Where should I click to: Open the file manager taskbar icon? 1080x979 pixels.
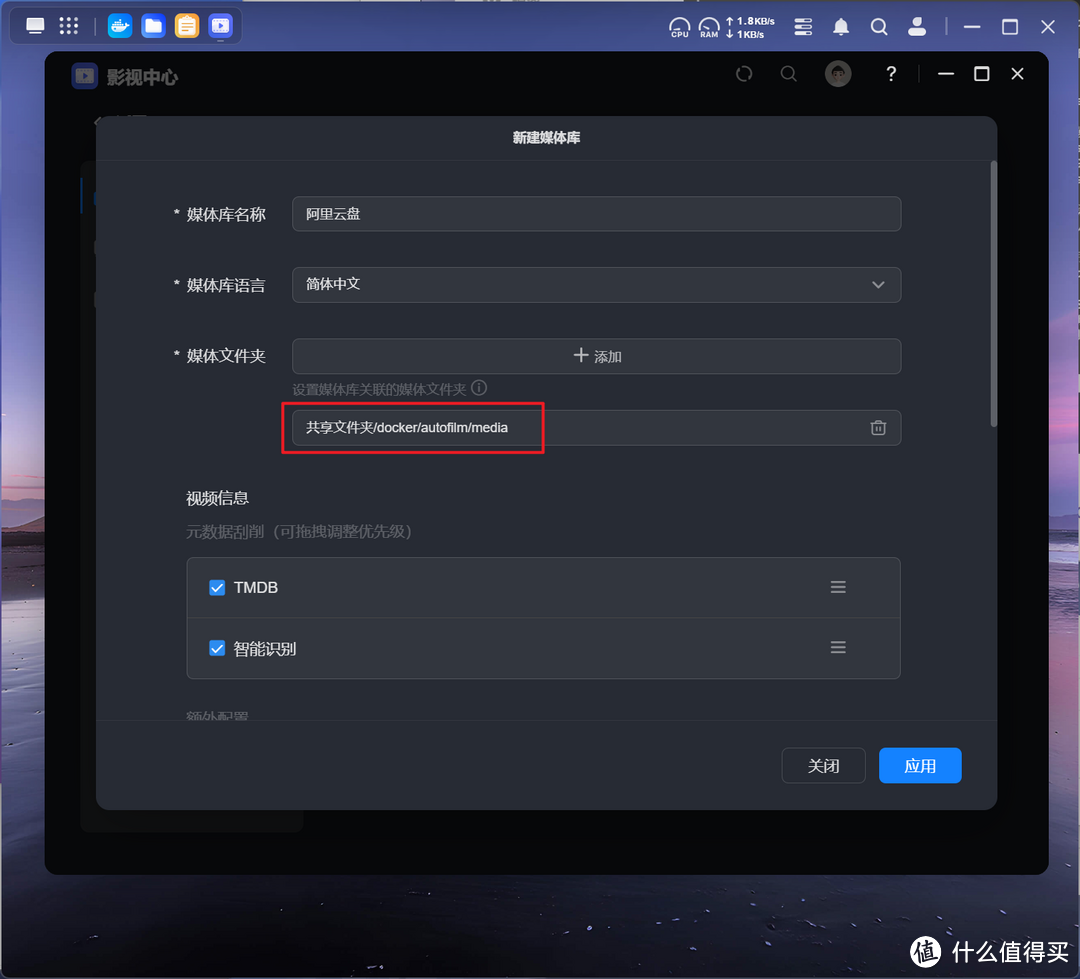(153, 26)
